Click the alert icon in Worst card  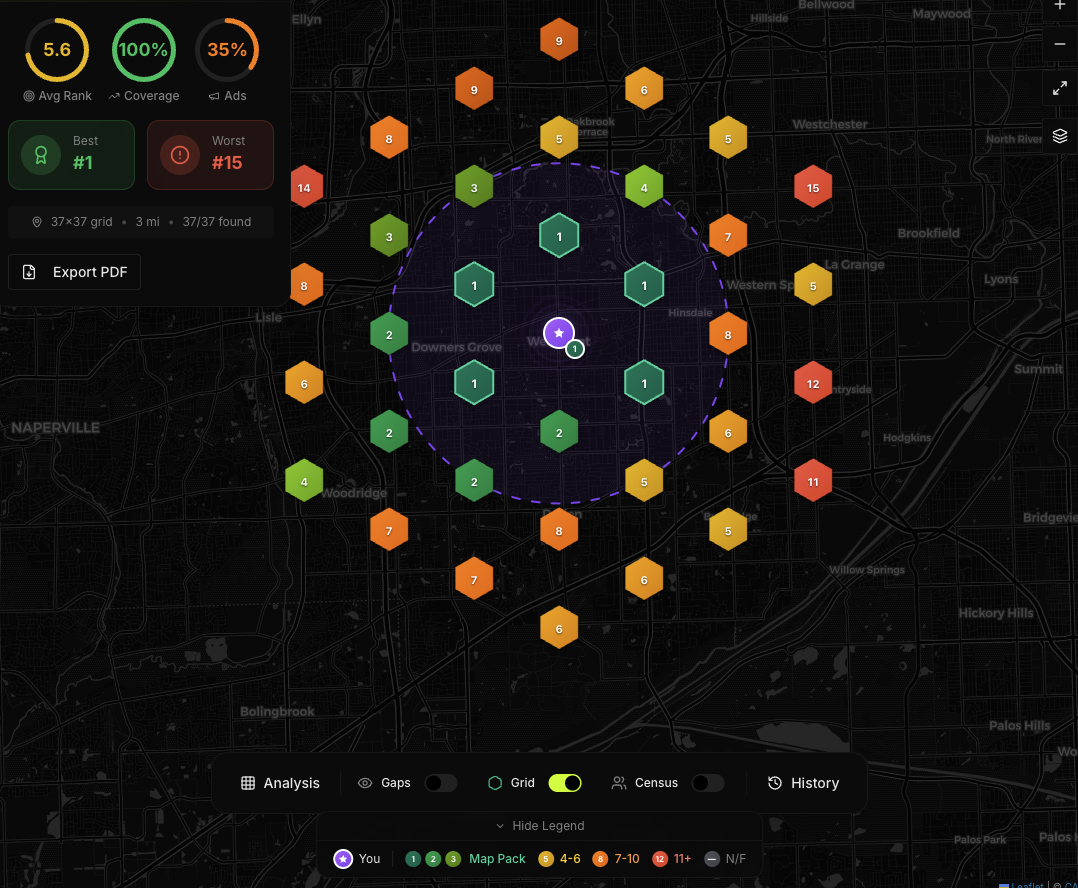click(x=180, y=155)
